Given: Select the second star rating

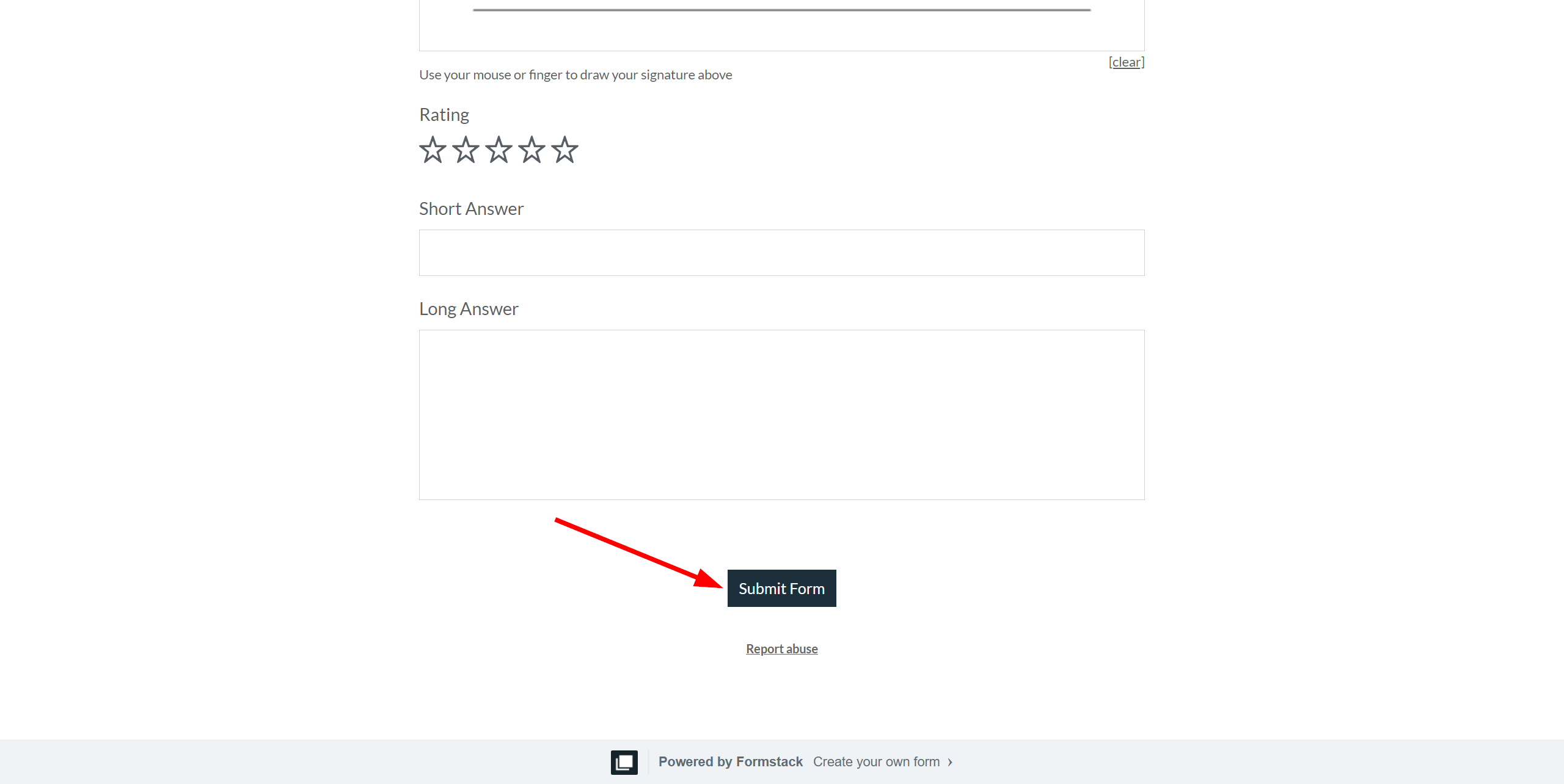Looking at the screenshot, I should pos(464,149).
